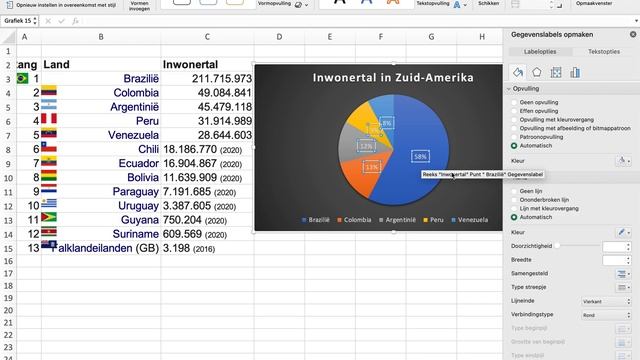The width and height of the screenshot is (640, 360).
Task: Click the Argentina flag icon in row 5
Action: click(49, 105)
